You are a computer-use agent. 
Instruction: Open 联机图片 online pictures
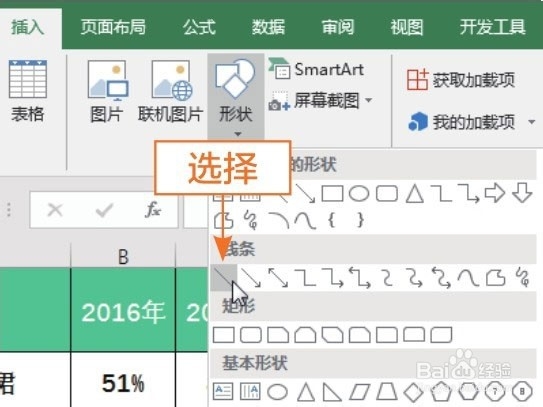(x=170, y=91)
